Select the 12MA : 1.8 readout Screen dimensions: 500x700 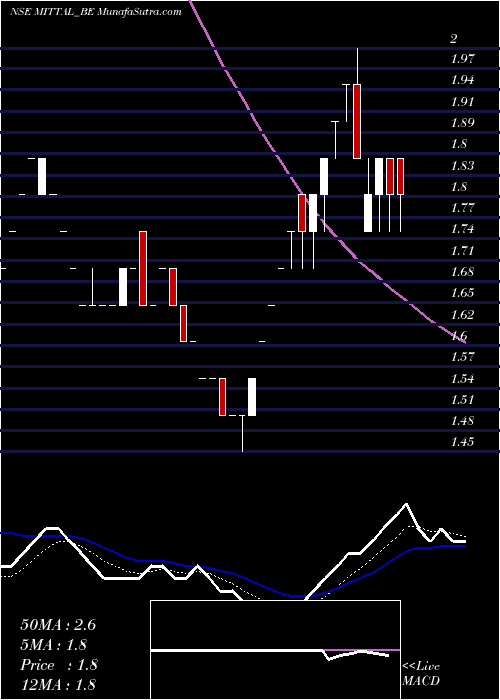[58, 684]
